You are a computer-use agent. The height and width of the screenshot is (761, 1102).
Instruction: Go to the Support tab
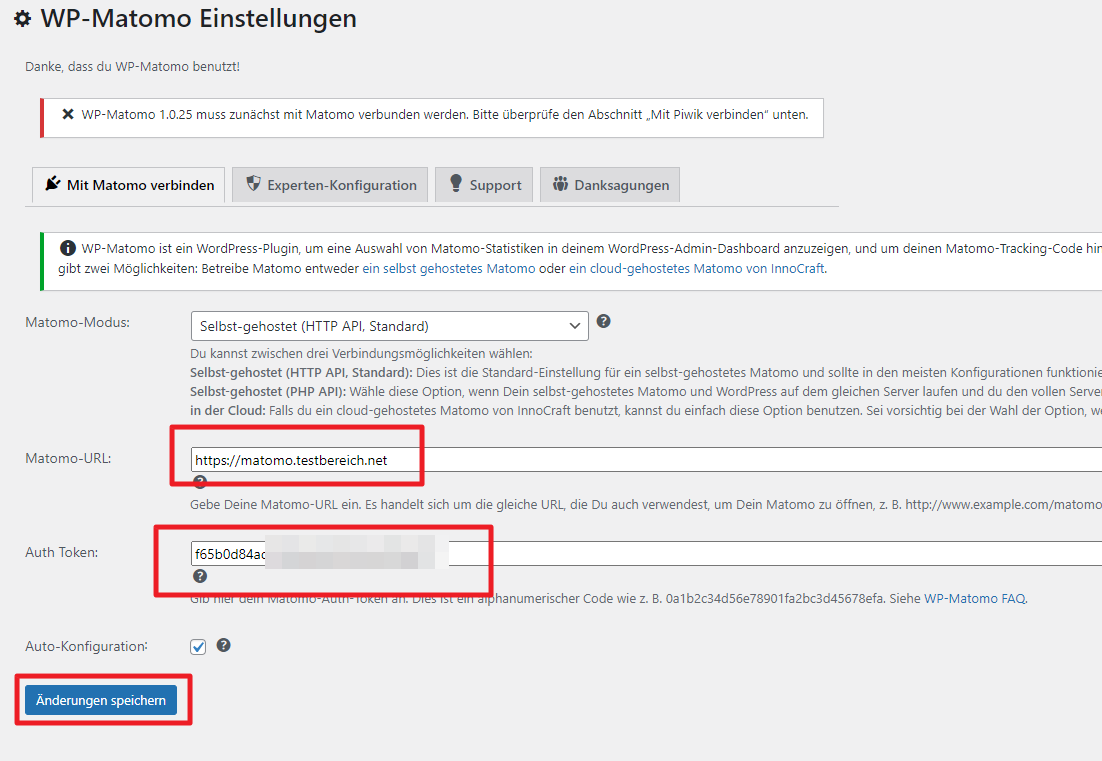click(x=484, y=185)
